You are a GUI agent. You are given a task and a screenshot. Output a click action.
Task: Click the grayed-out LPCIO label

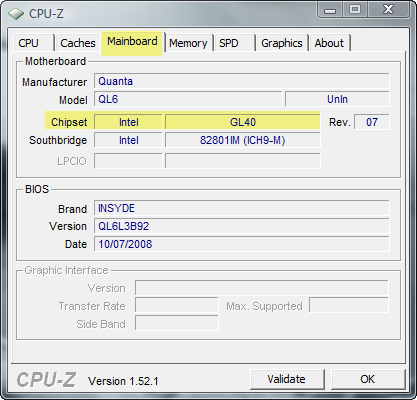point(72,161)
